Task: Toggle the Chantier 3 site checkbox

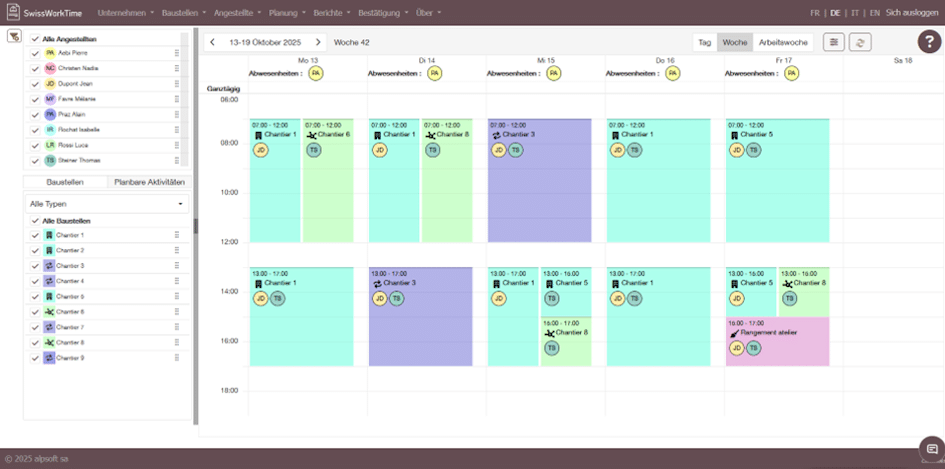Action: coord(35,266)
